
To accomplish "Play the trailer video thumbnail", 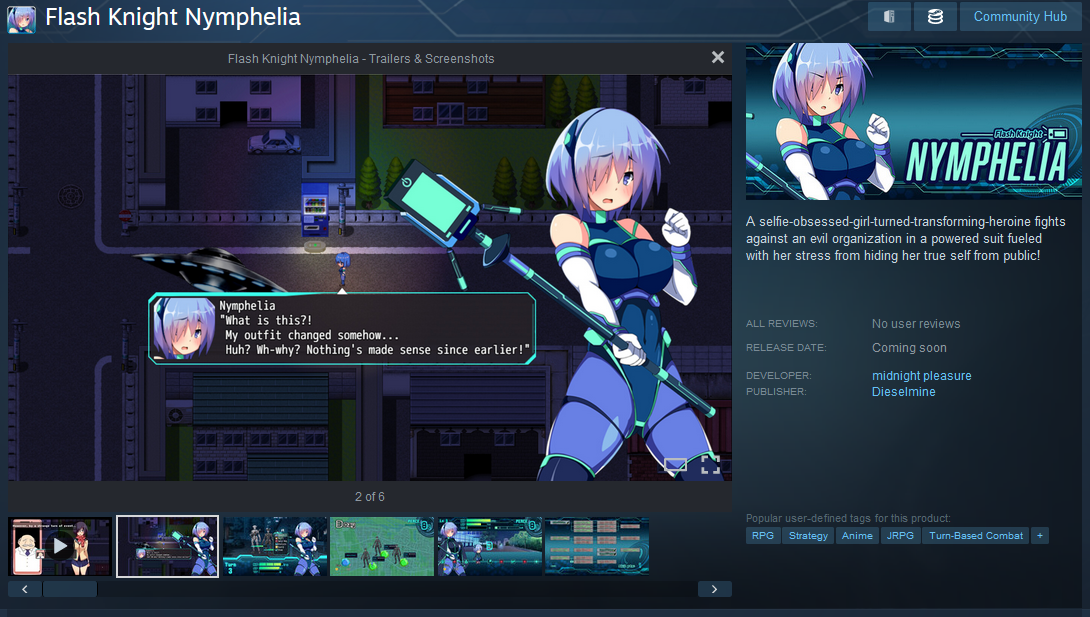I will tap(60, 546).
